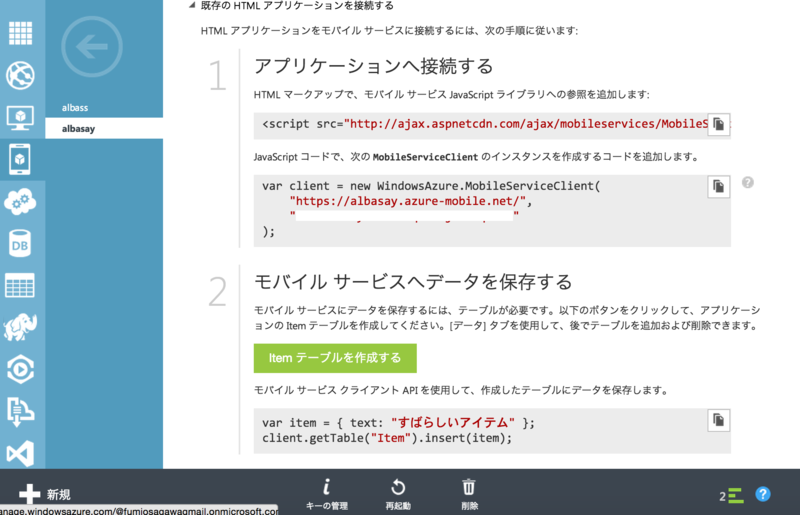The image size is (800, 515).
Task: Click the アプリケーションへ接続する heading
Action: click(x=373, y=66)
